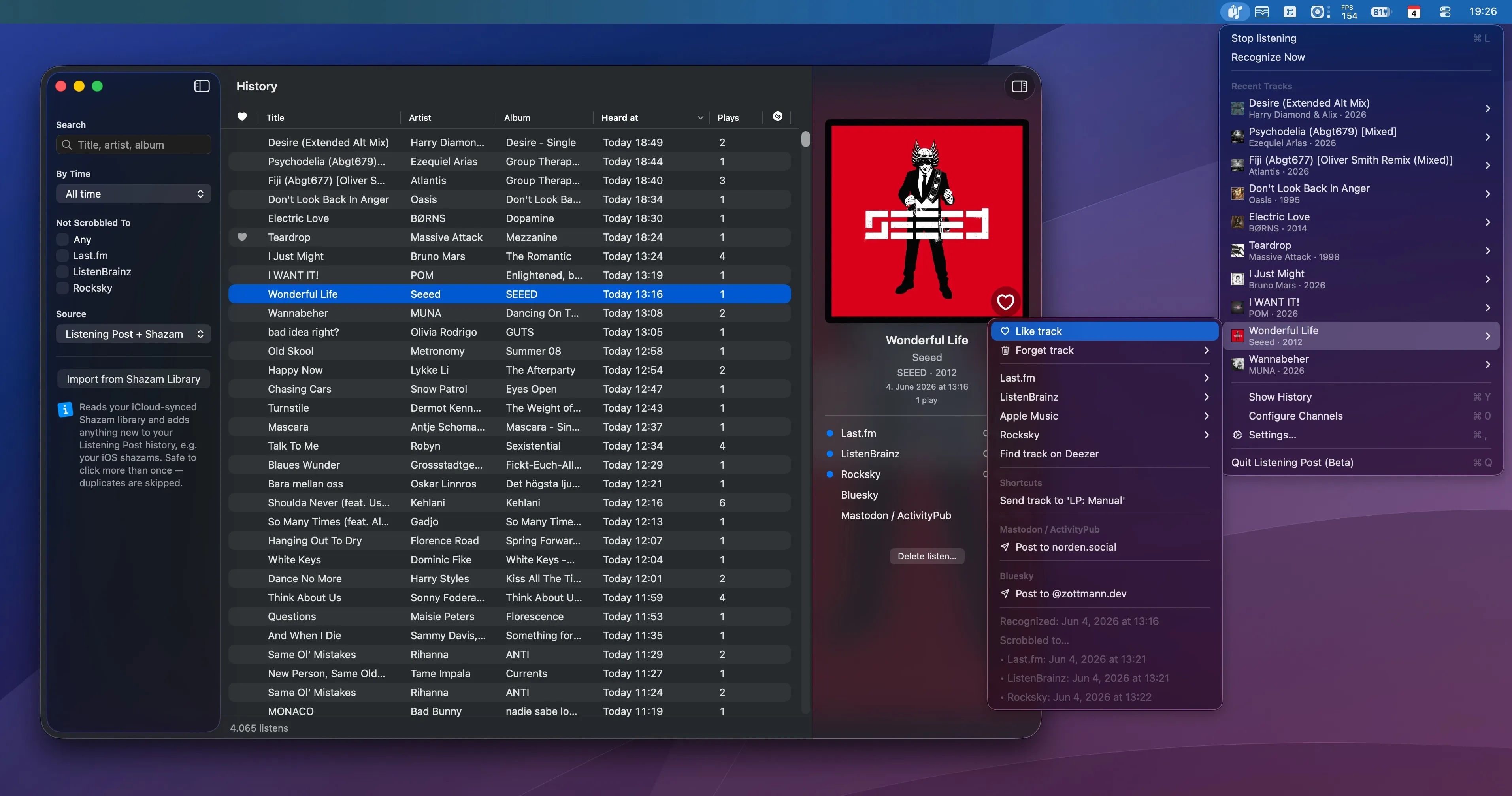
Task: Select Recognize Now menu item
Action: (1361, 57)
